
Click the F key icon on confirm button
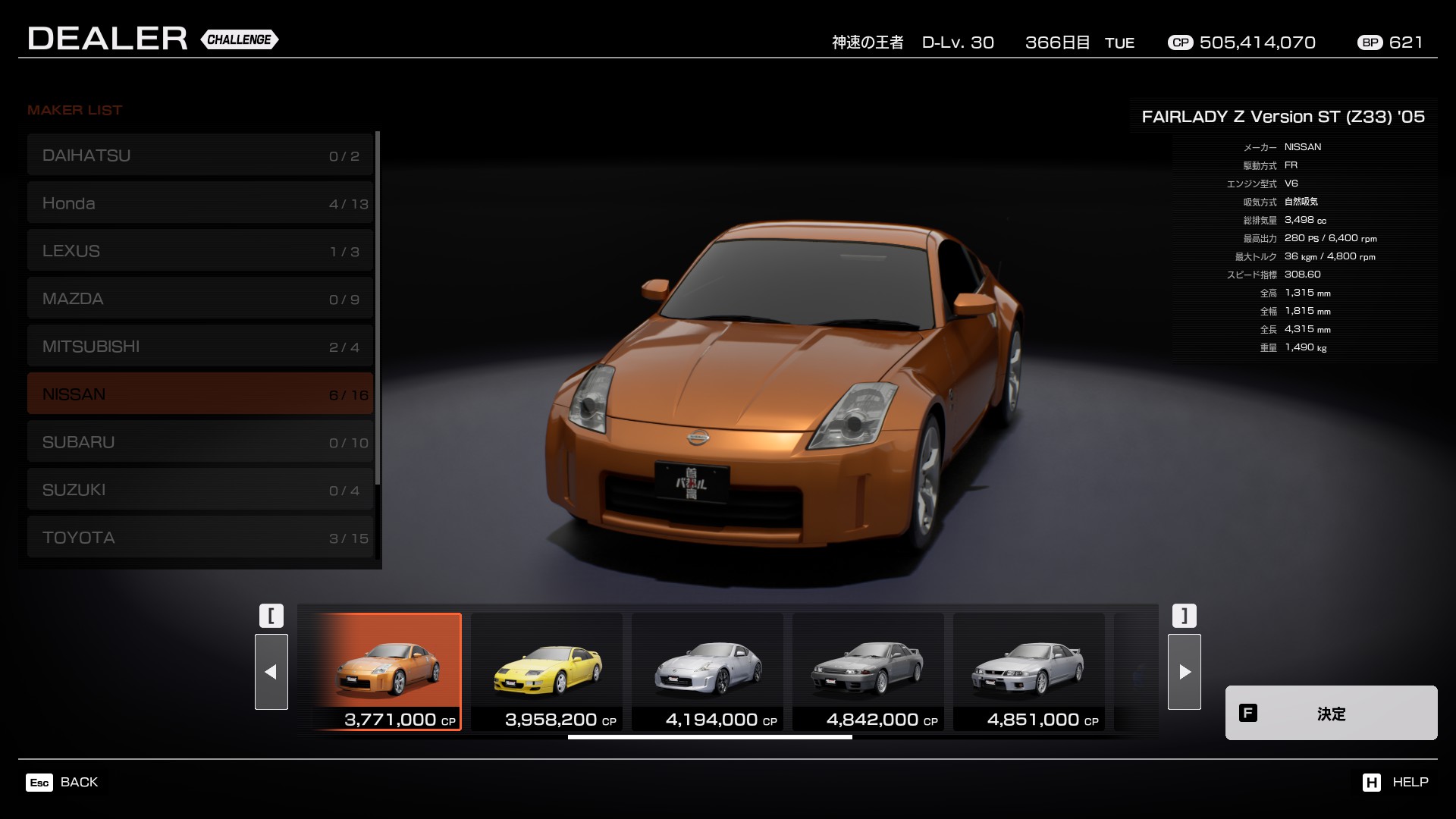(x=1247, y=713)
